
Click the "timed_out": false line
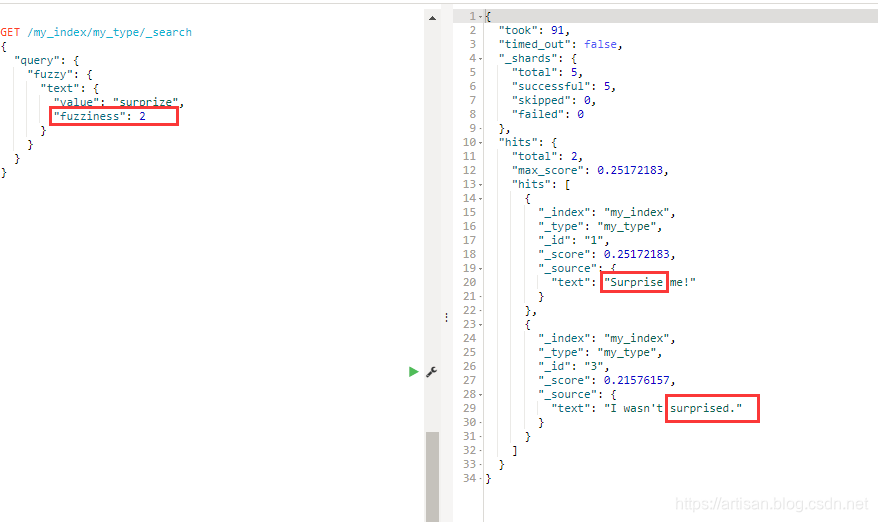[561, 44]
